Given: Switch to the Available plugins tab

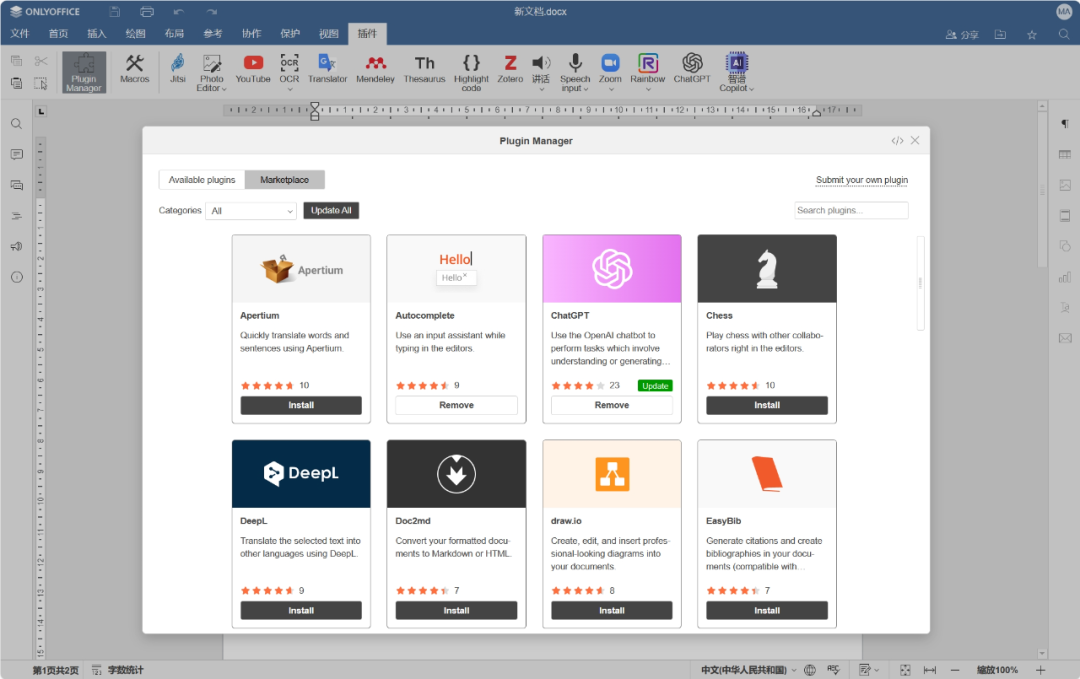Looking at the screenshot, I should [202, 180].
